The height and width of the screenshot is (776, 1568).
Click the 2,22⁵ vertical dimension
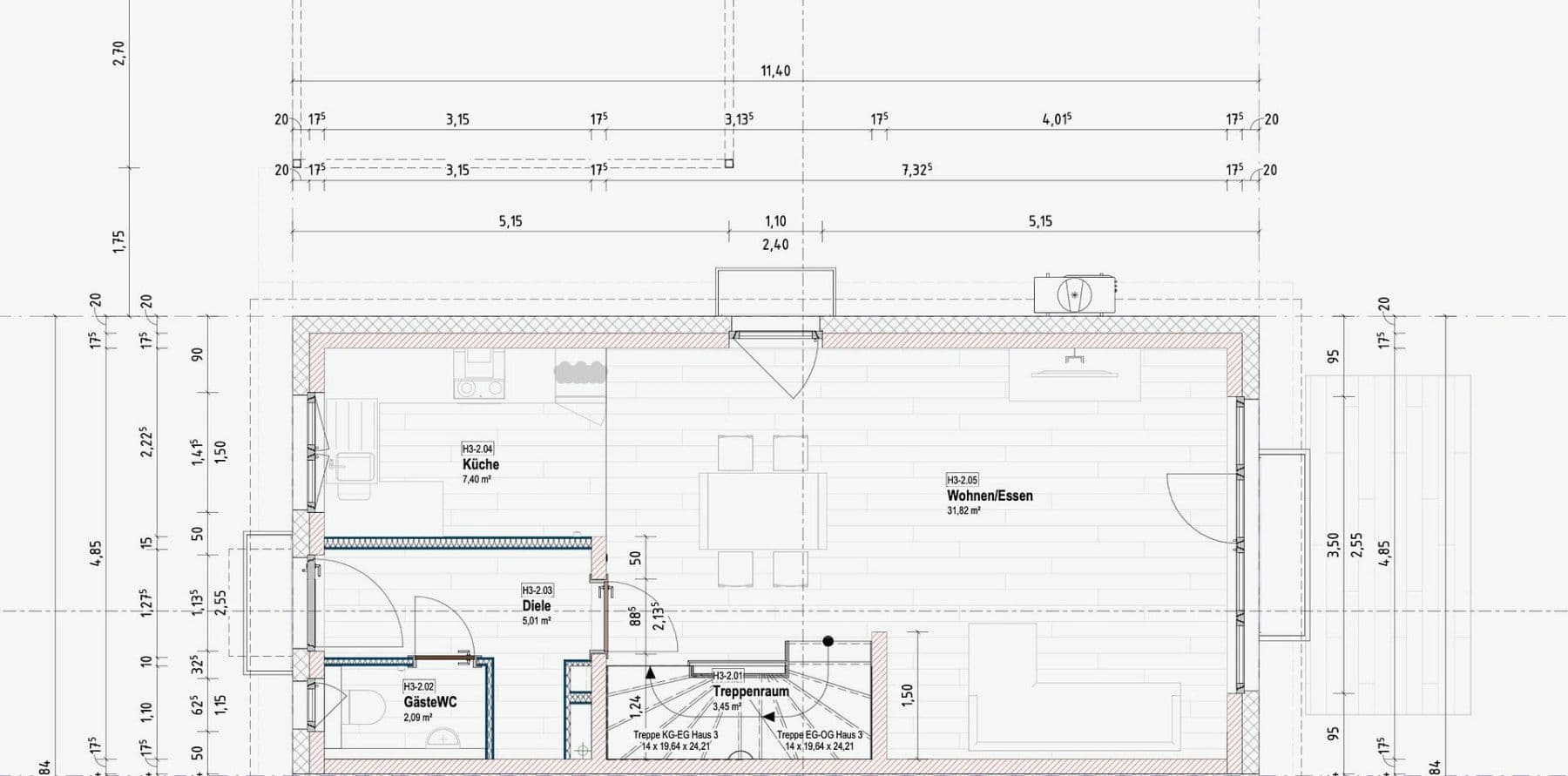146,442
